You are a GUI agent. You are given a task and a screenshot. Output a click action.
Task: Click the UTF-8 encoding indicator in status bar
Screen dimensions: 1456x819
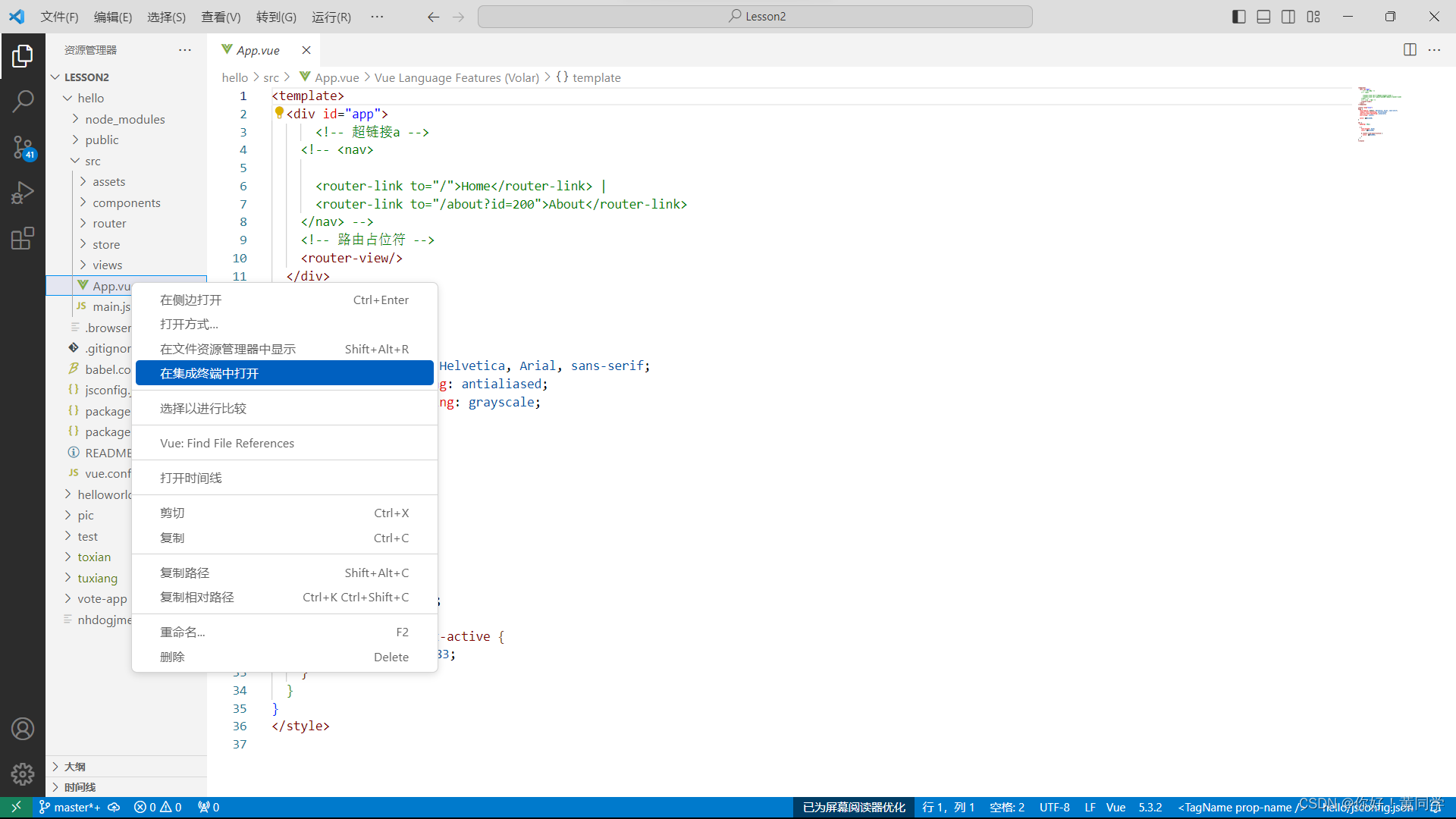click(x=1056, y=807)
